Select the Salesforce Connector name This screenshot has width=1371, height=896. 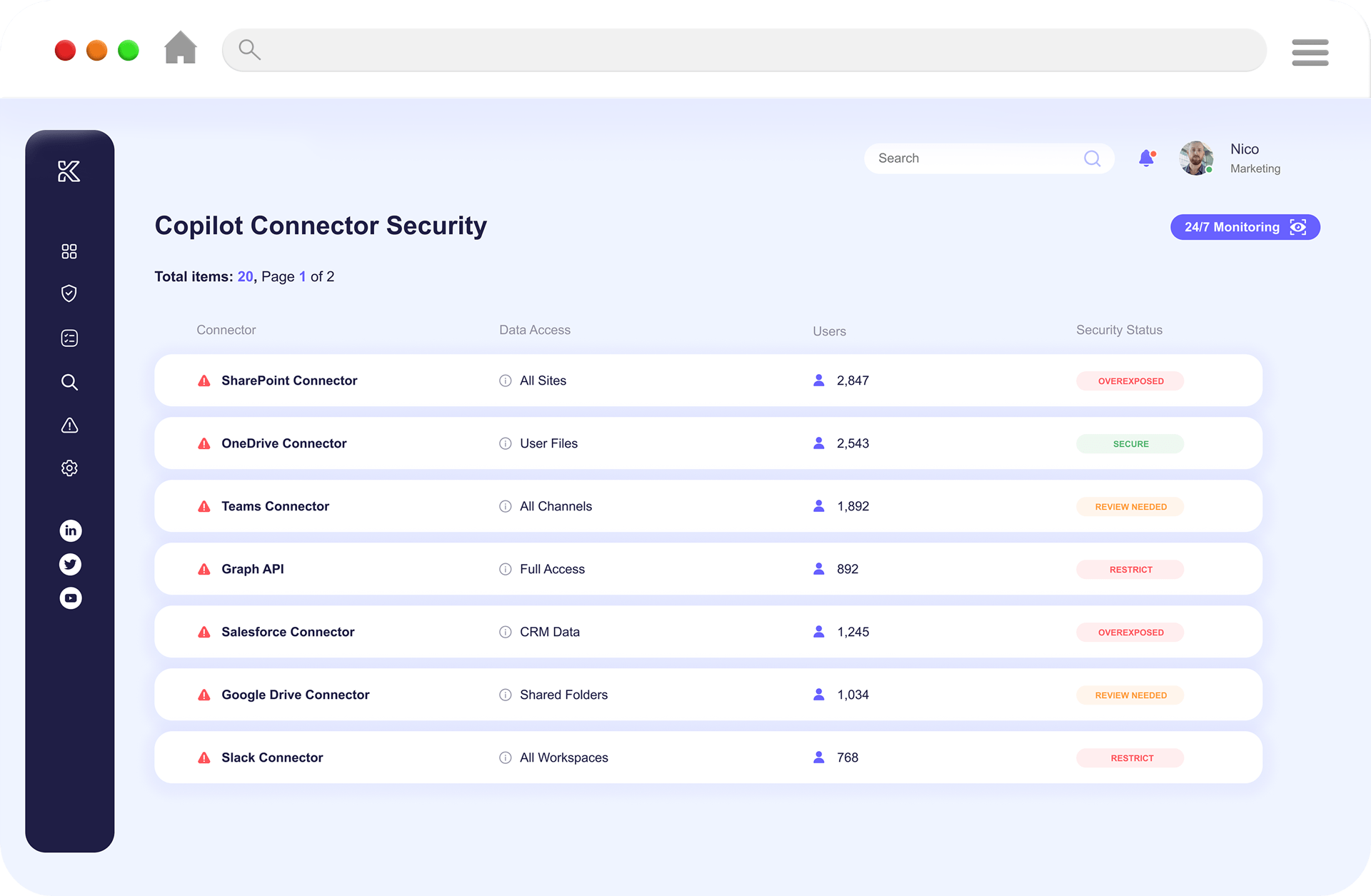[288, 632]
